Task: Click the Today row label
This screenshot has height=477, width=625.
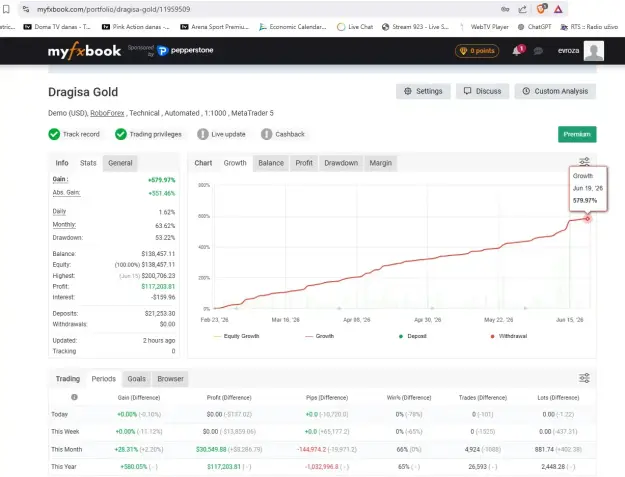Action: point(59,414)
